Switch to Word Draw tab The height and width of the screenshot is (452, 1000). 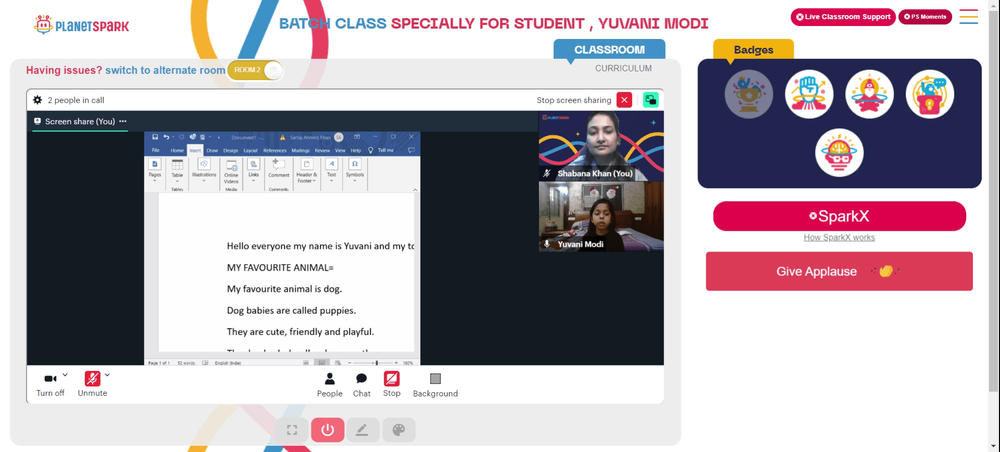[x=212, y=150]
